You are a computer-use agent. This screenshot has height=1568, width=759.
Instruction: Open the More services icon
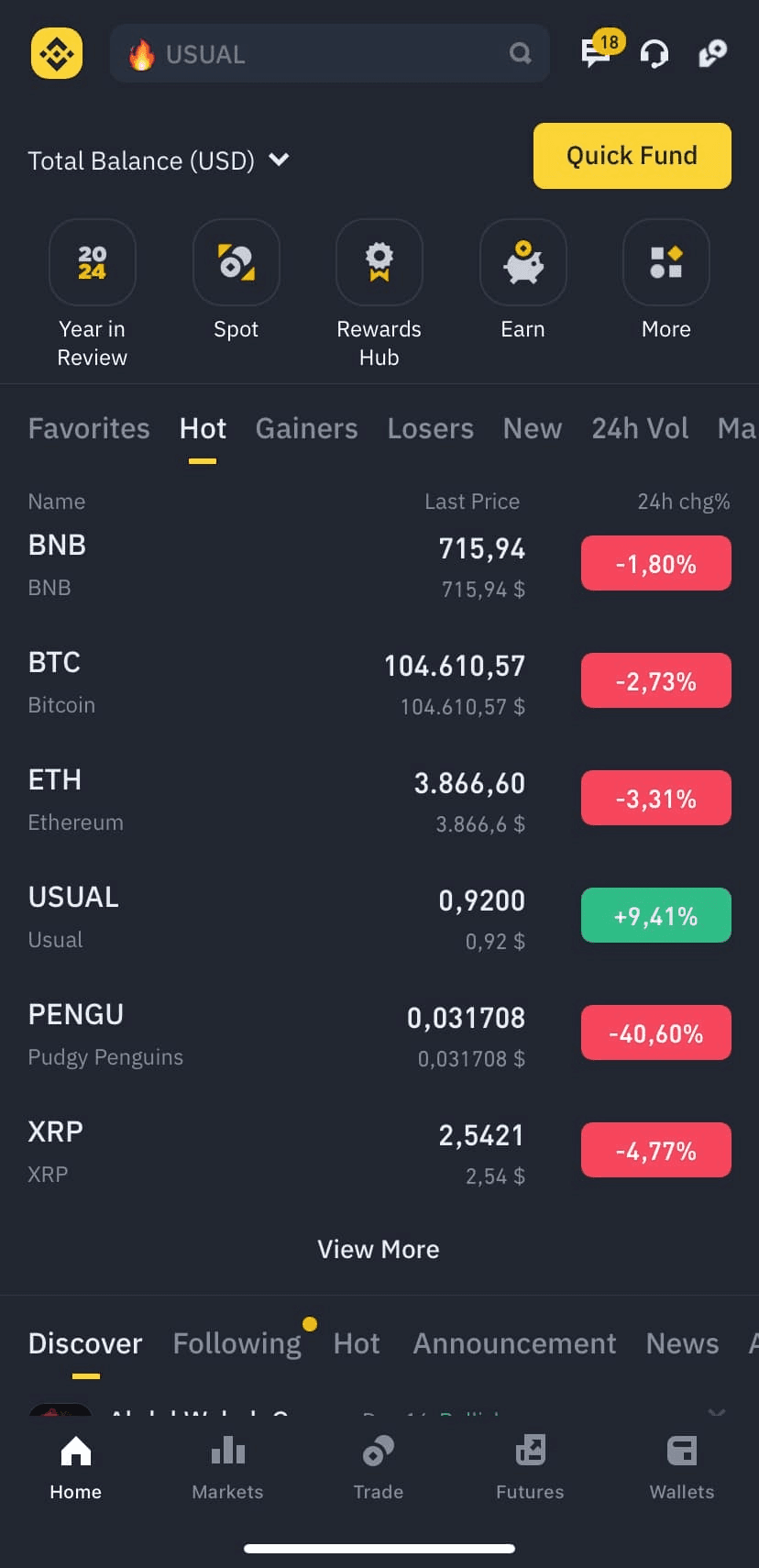[x=665, y=263]
